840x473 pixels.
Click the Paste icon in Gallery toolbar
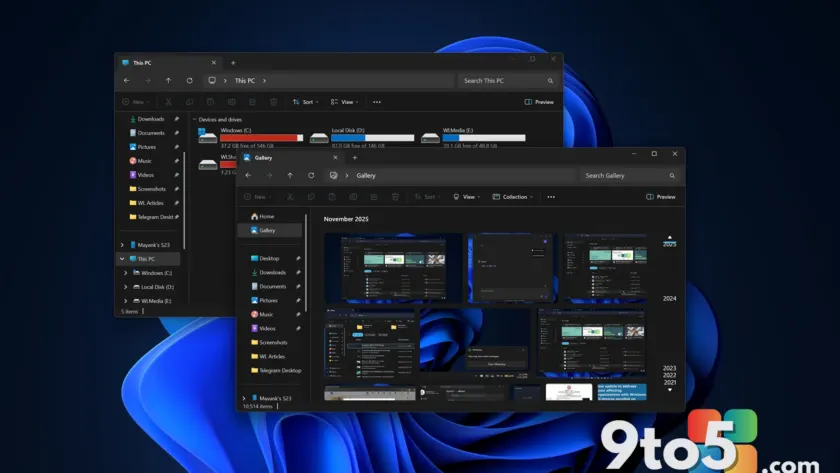(x=332, y=197)
